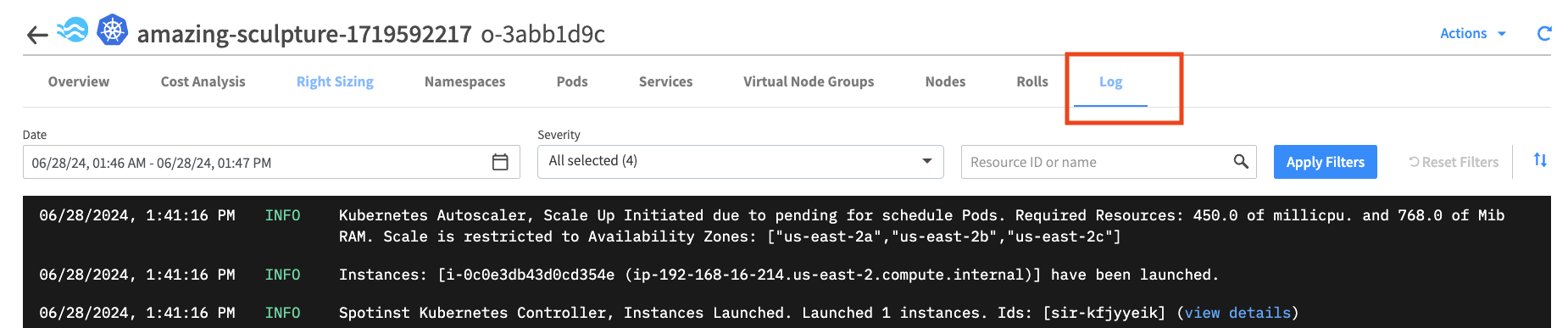Click the Kubernetes helm wheel icon

point(112,31)
